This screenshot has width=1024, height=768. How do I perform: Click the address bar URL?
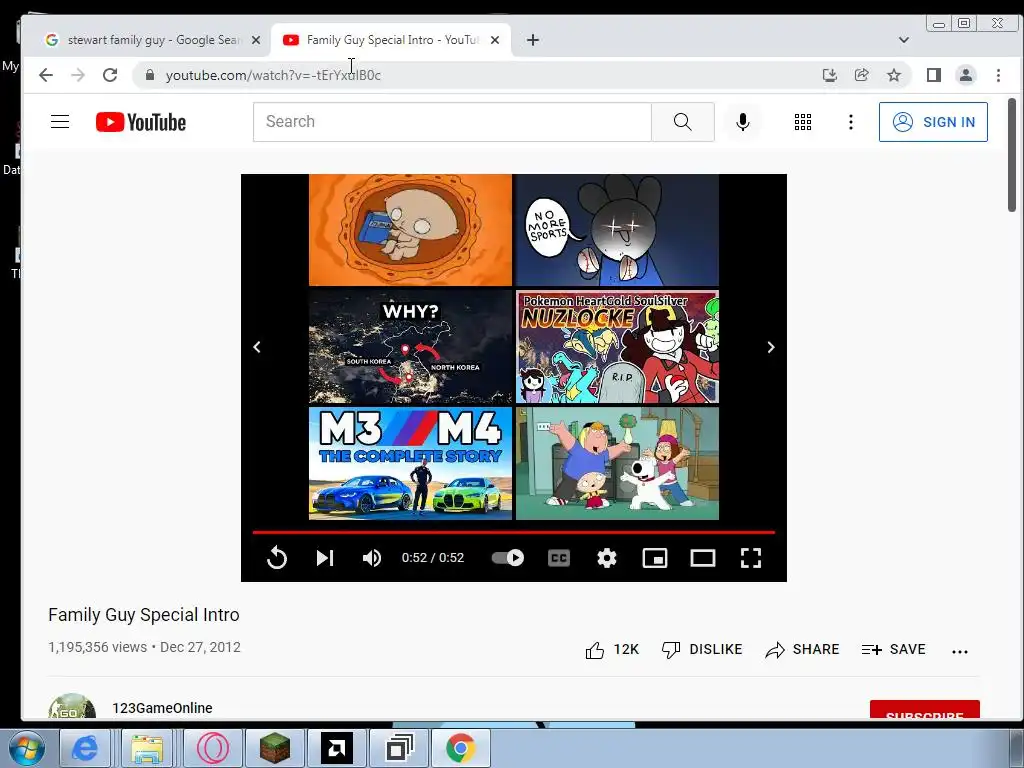(x=273, y=75)
